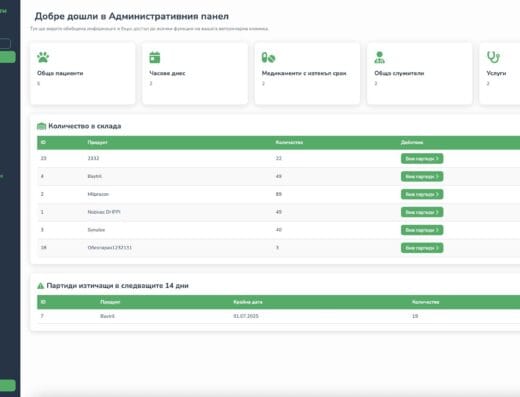This screenshot has height=397, width=520.
Task: Open the Часове днес card
Action: (195, 73)
